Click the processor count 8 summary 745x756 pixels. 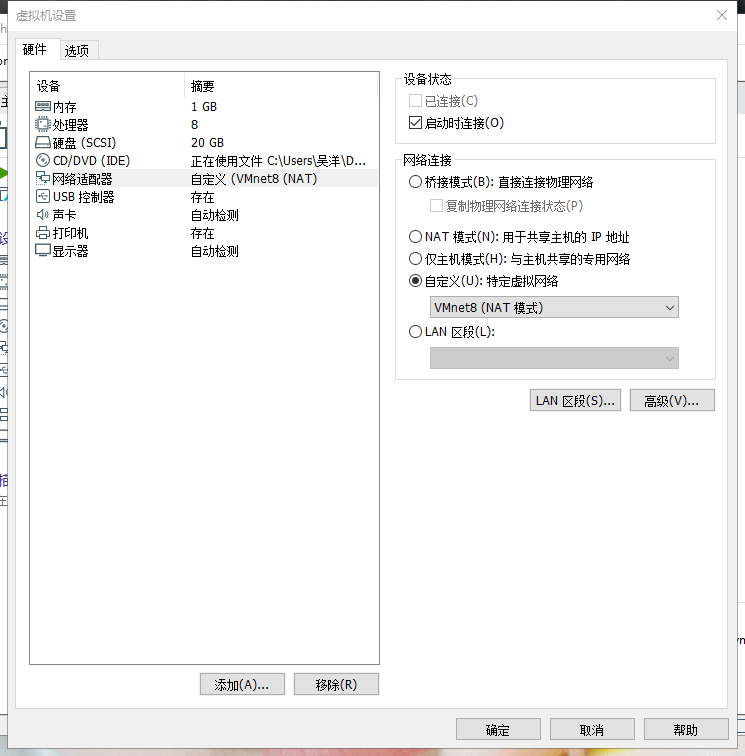coord(194,125)
